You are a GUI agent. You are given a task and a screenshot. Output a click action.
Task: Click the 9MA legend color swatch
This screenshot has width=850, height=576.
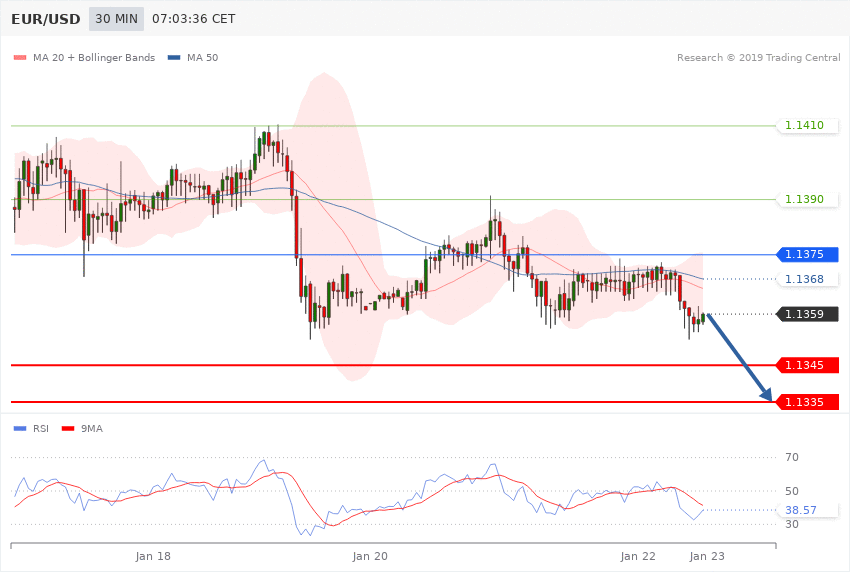[x=68, y=429]
